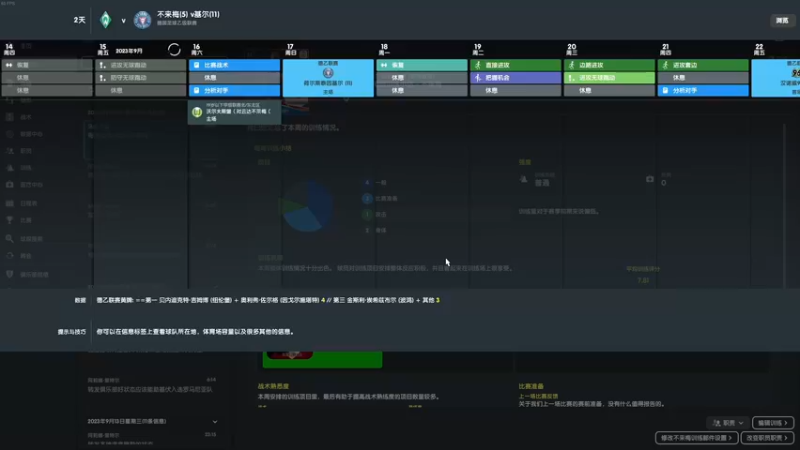Click the day 19 周二 date header
This screenshot has height=450, width=800.
478,49
